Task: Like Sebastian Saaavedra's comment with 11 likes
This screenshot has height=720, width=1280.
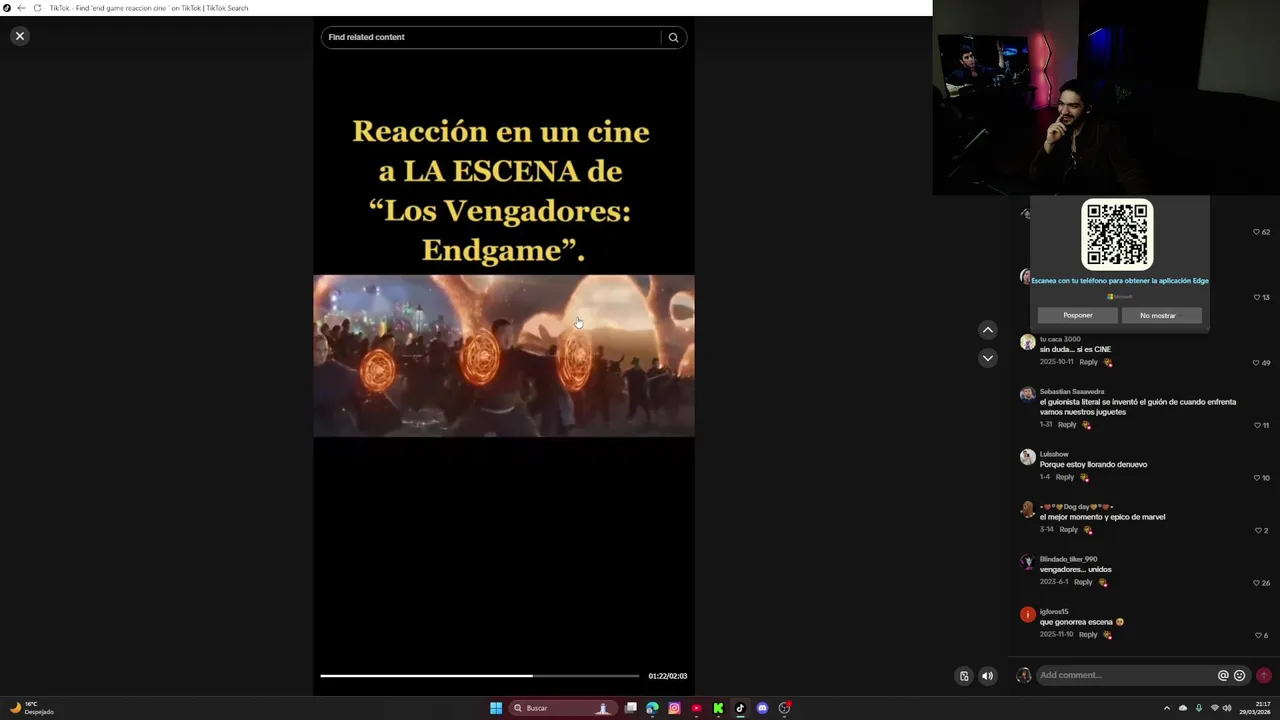Action: (1257, 425)
